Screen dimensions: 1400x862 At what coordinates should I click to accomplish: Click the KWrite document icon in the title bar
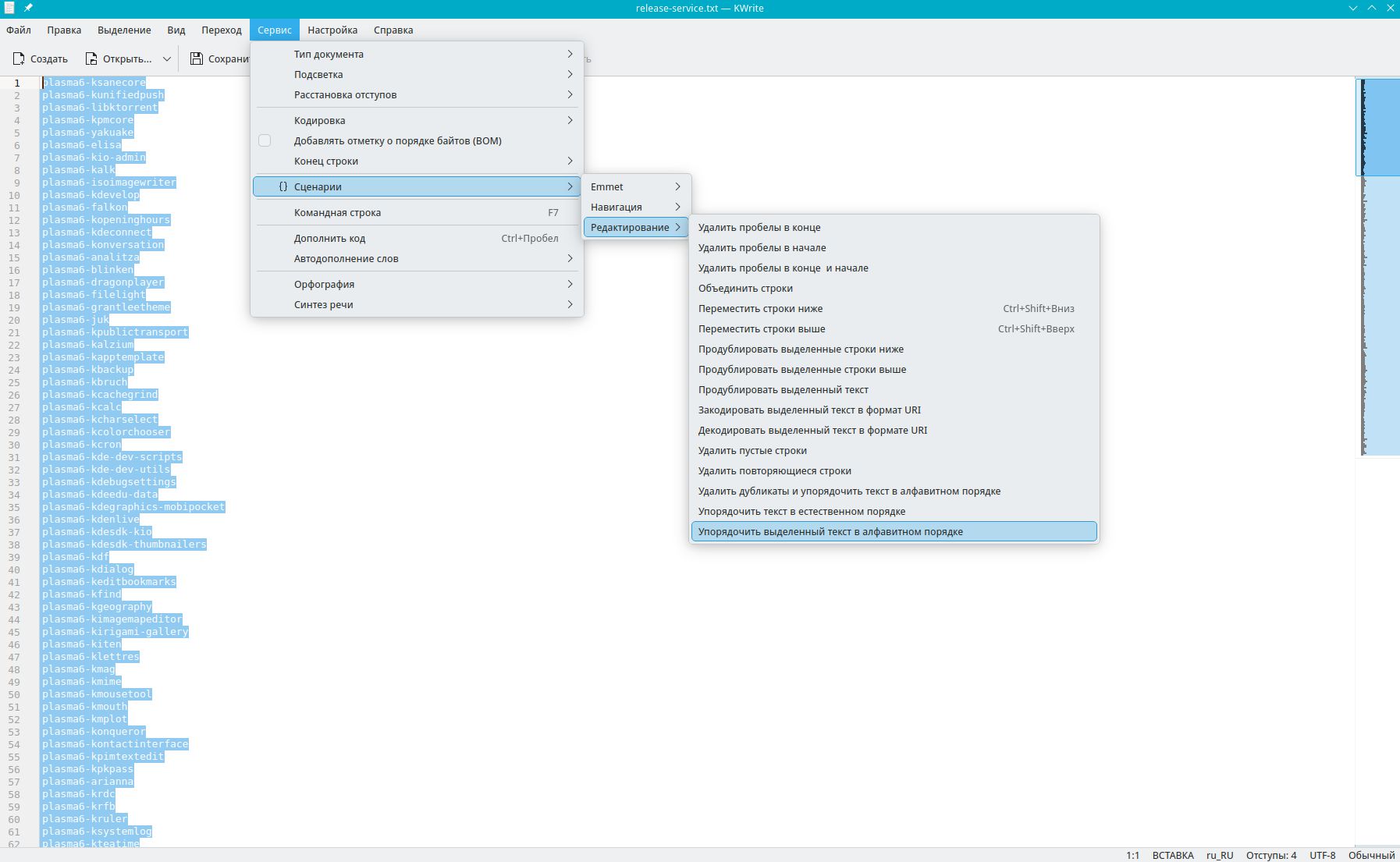pyautogui.click(x=9, y=8)
